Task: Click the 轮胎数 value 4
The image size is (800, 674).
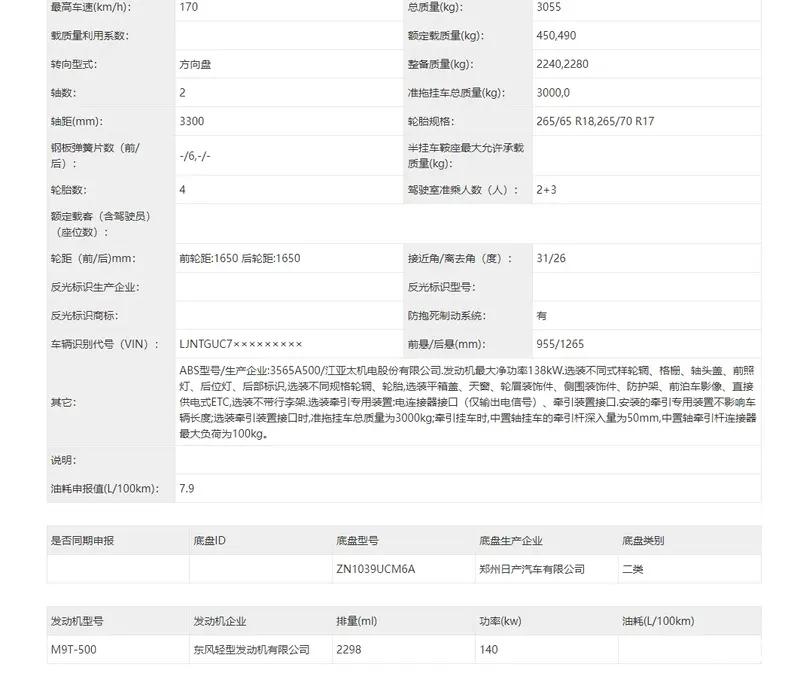Action: coord(182,190)
